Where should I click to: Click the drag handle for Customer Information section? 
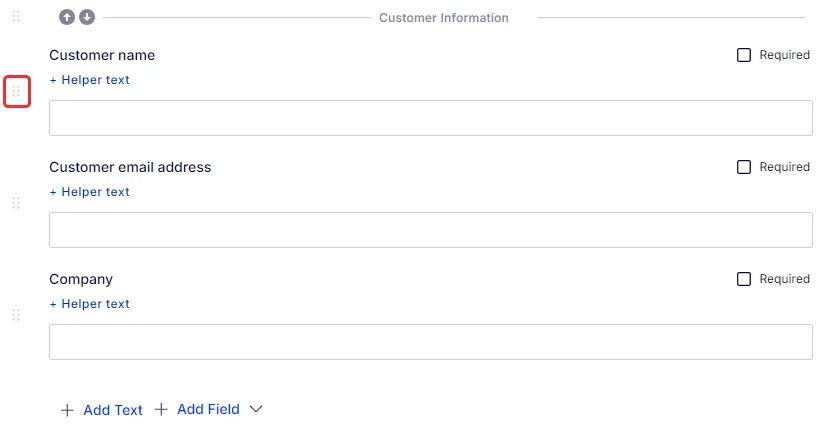(x=16, y=16)
